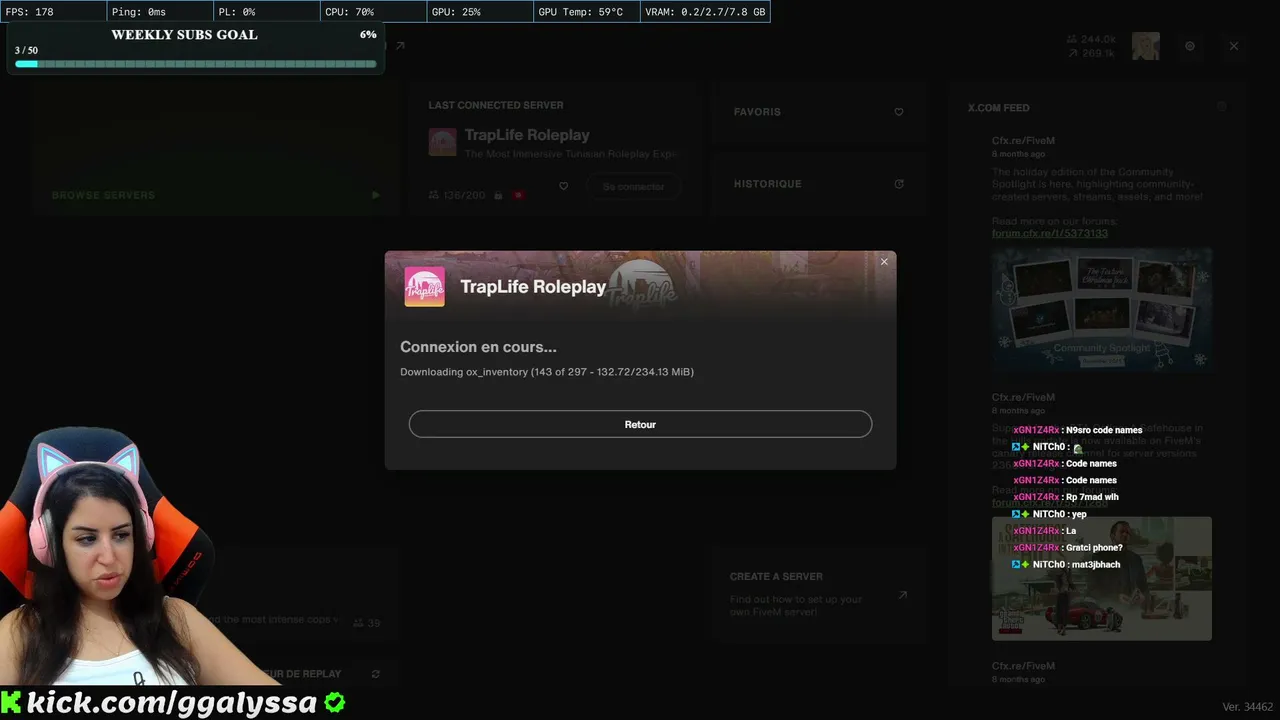Click chat message 'Rp 7mad wlh'
Screen dimensions: 1280x720
[1092, 497]
